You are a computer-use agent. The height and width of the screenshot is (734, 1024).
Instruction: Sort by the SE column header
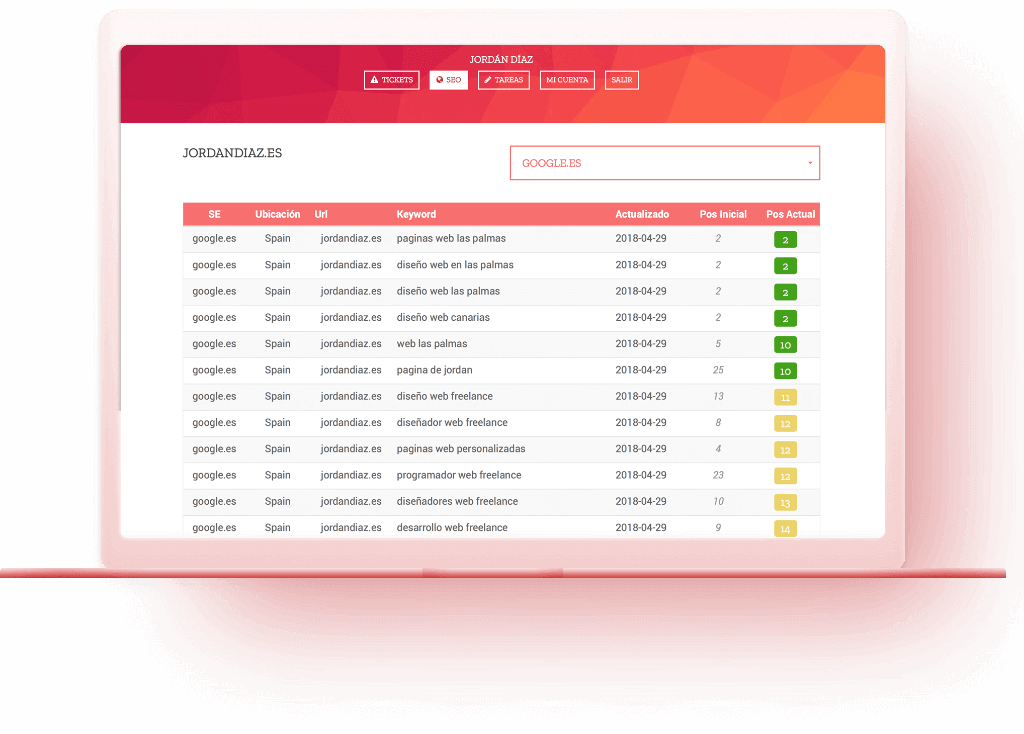point(214,214)
